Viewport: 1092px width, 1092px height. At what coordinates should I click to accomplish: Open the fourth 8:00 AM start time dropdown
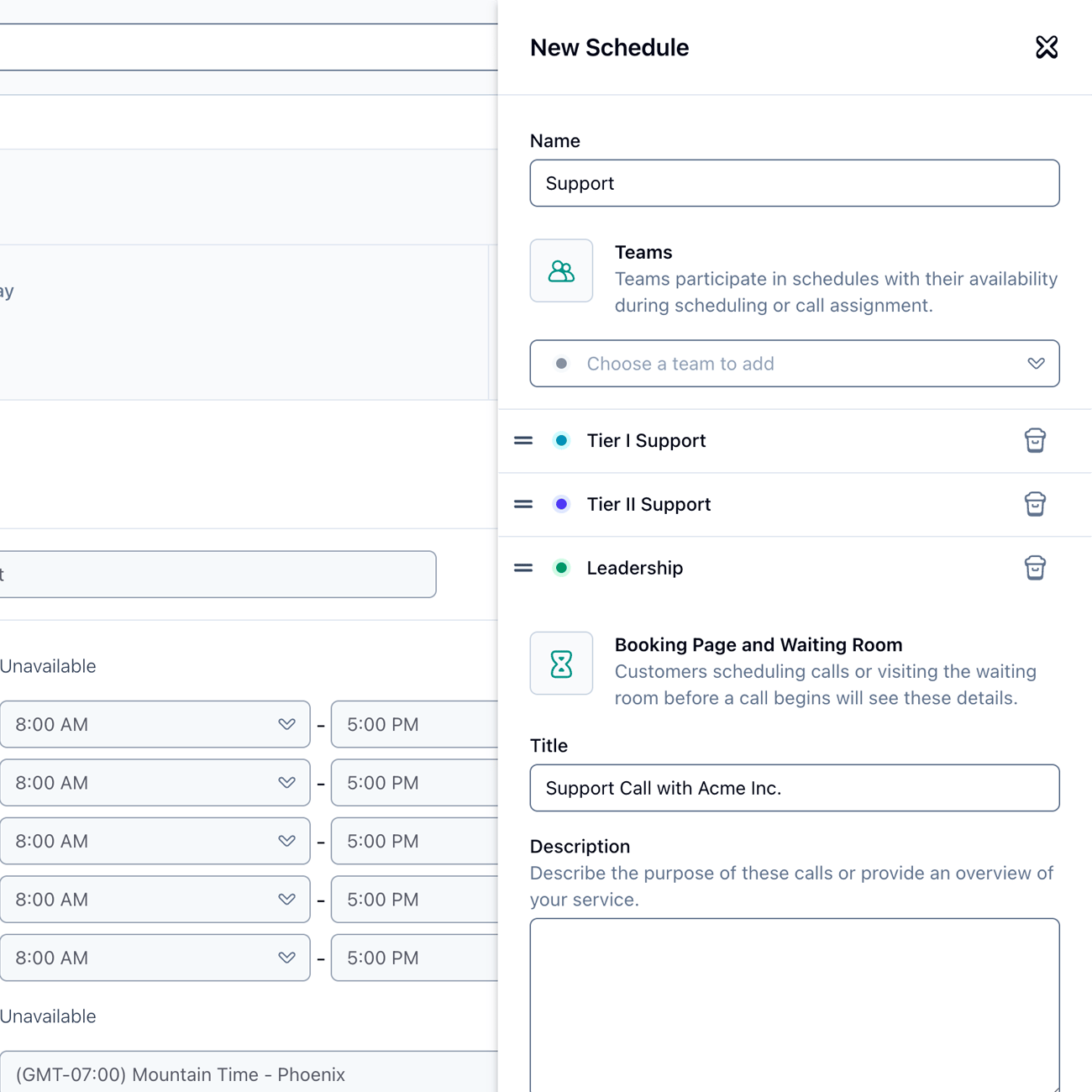pos(155,900)
